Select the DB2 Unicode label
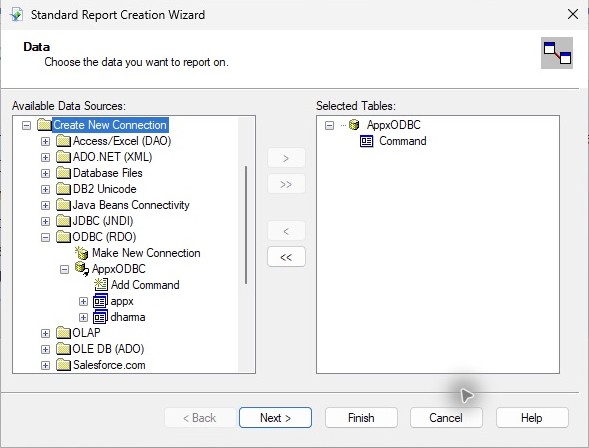This screenshot has width=589, height=448. tap(104, 189)
